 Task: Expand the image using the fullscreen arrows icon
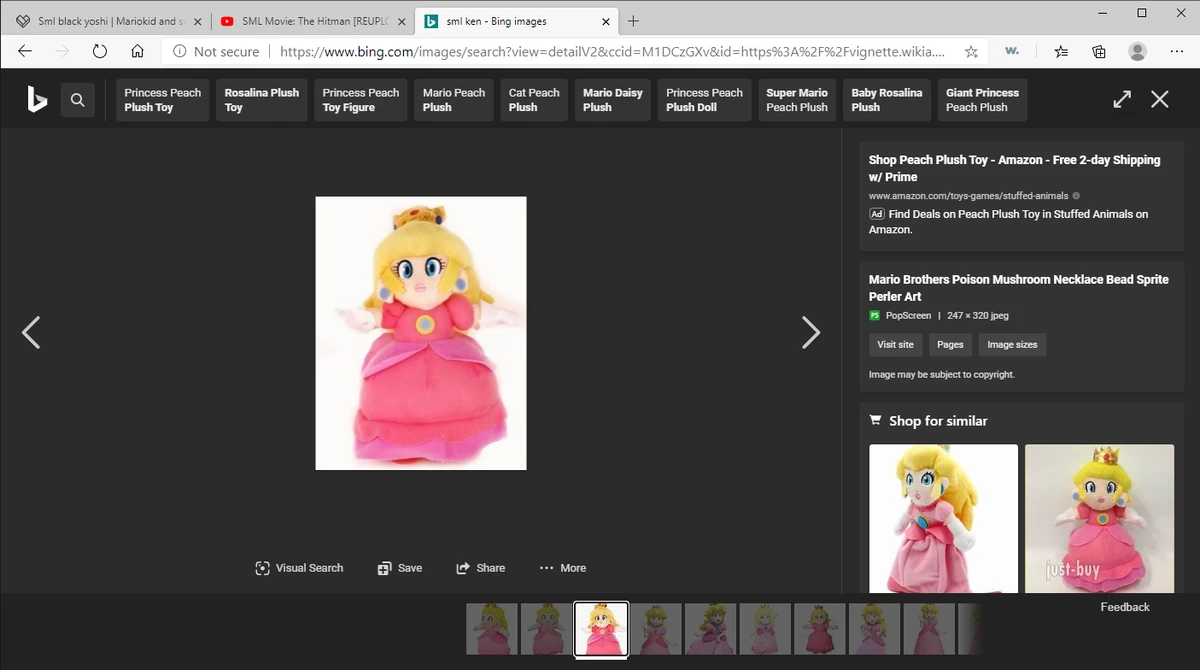(x=1121, y=99)
